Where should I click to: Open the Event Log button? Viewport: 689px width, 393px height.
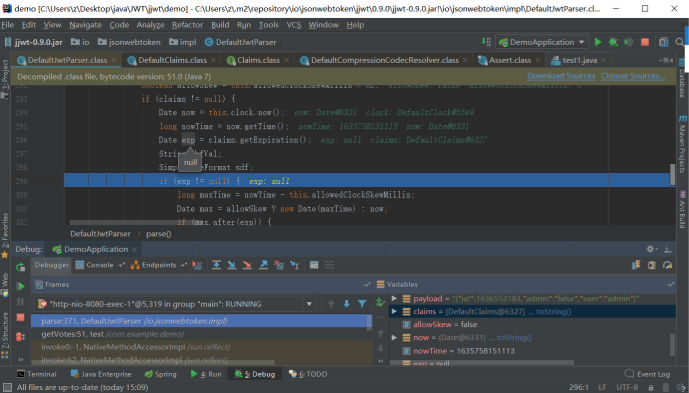[x=647, y=374]
